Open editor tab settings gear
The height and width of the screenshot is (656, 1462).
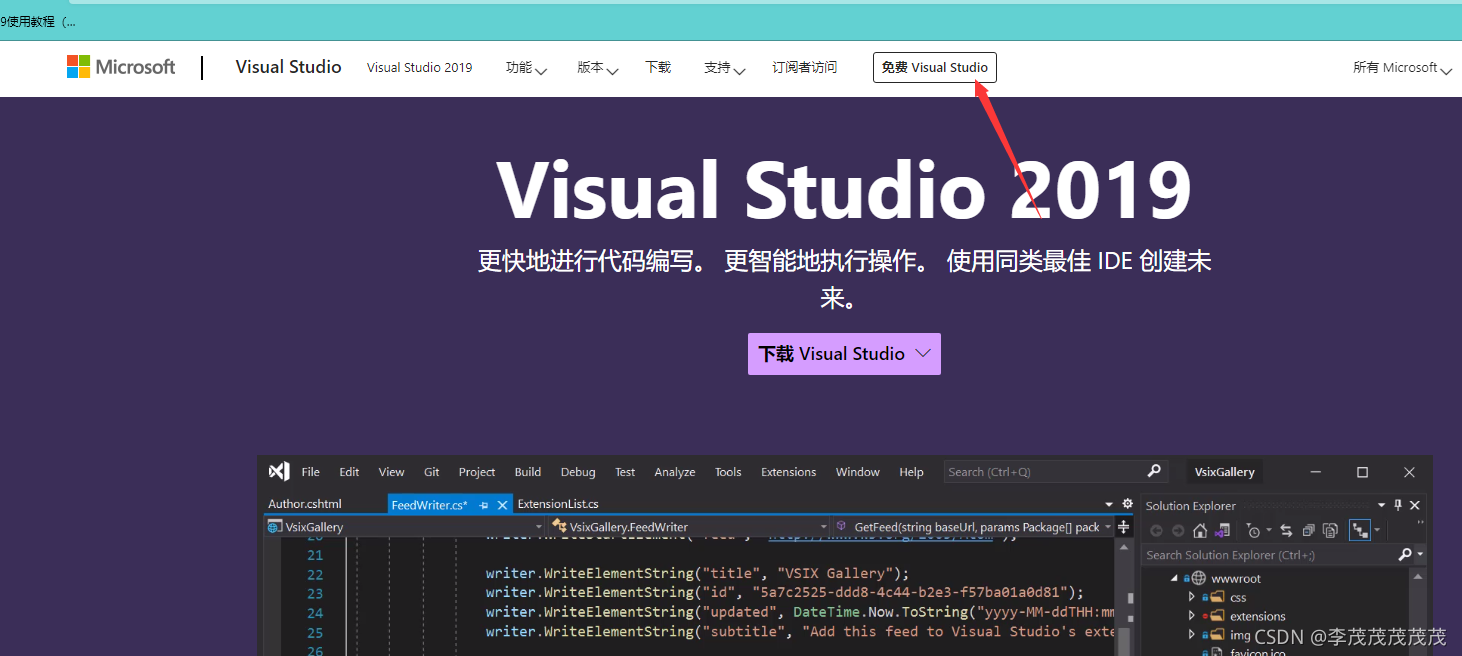pyautogui.click(x=1128, y=504)
